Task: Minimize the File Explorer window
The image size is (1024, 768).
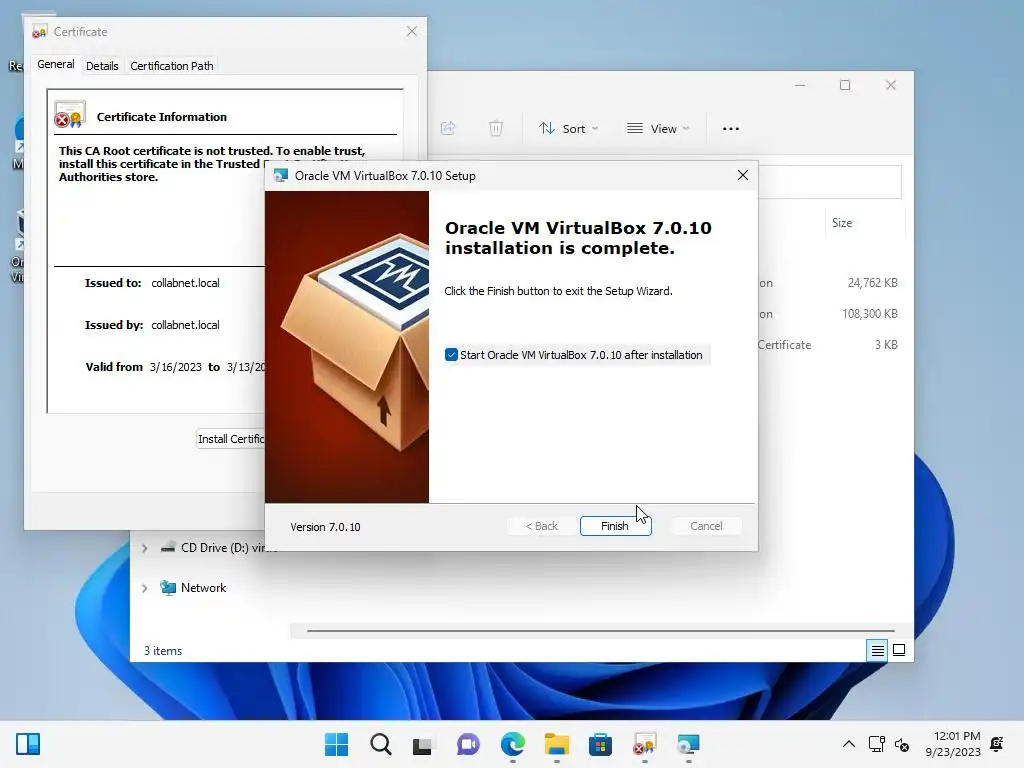Action: tap(800, 85)
